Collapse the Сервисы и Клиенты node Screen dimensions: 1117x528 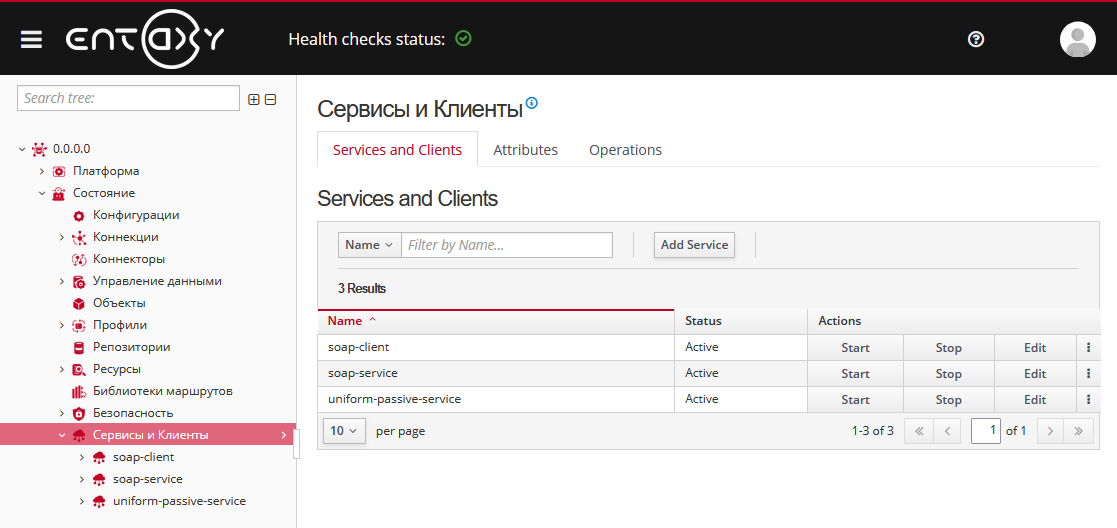pyautogui.click(x=62, y=435)
